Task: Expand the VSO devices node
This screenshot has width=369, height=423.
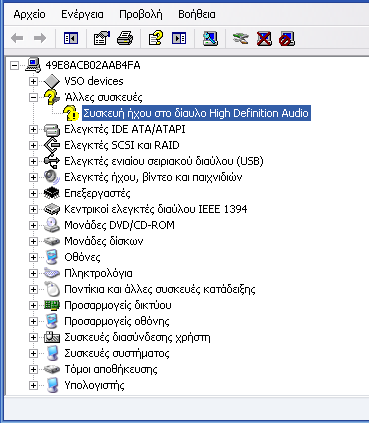Action: coord(33,81)
